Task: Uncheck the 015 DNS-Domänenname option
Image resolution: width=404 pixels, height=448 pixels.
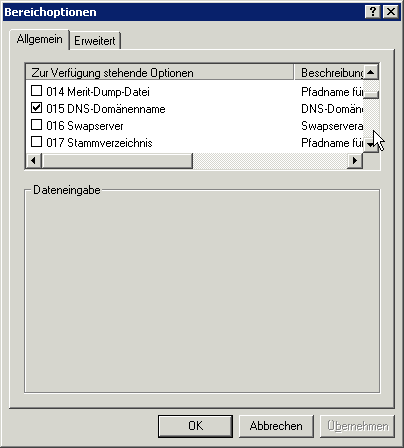Action: point(36,108)
